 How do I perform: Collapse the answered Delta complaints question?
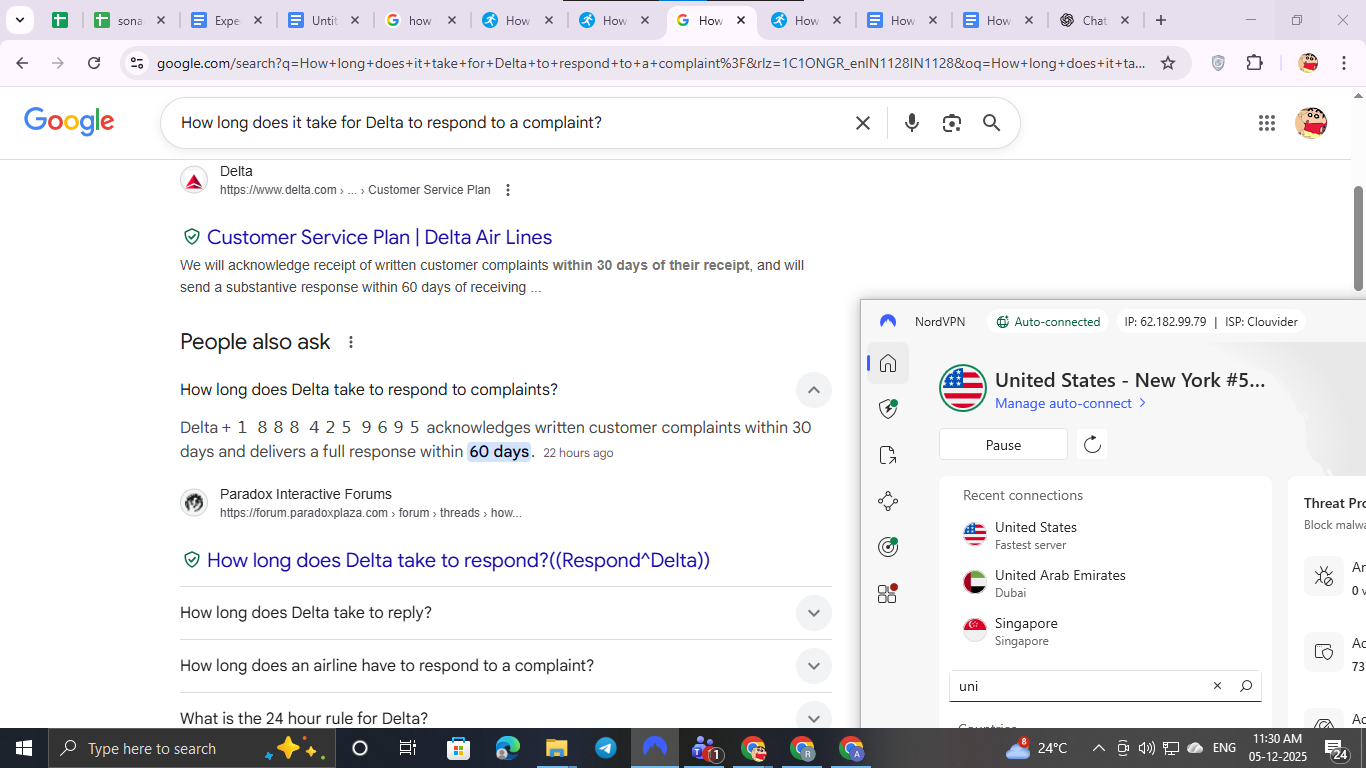pos(814,390)
